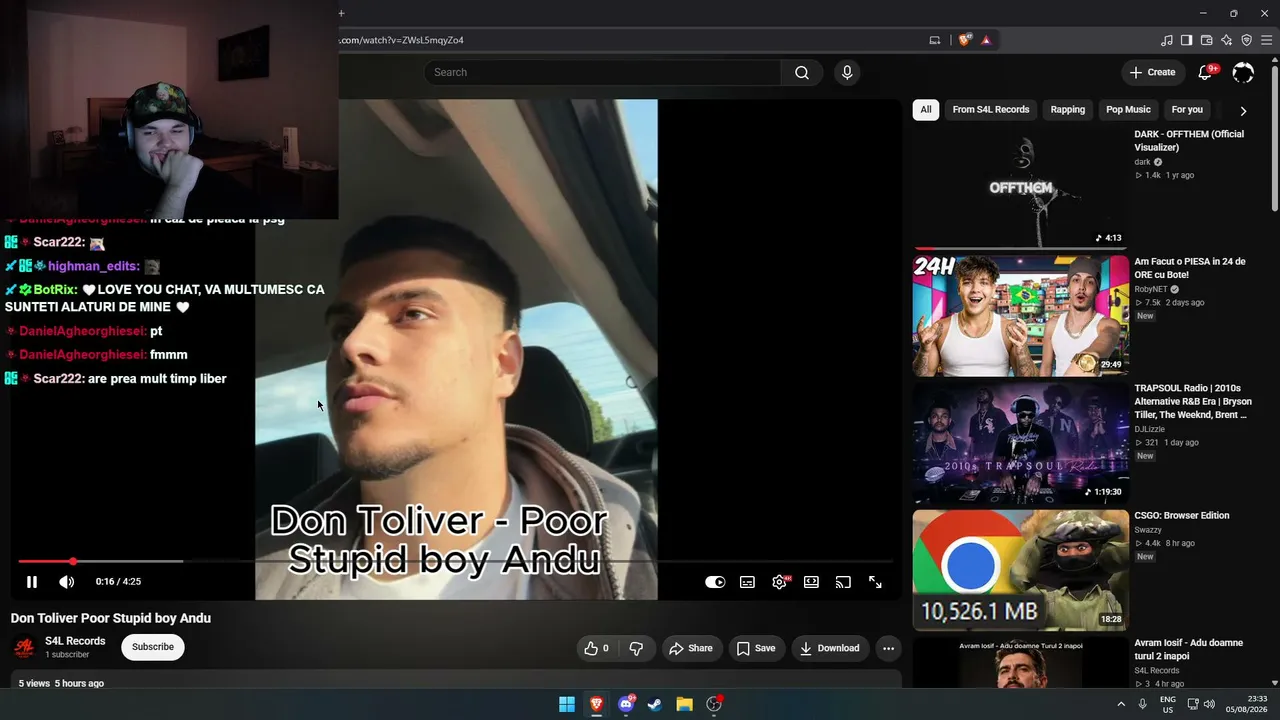Viewport: 1280px width, 720px height.
Task: Select the Rapping filter chip
Action: [1068, 110]
